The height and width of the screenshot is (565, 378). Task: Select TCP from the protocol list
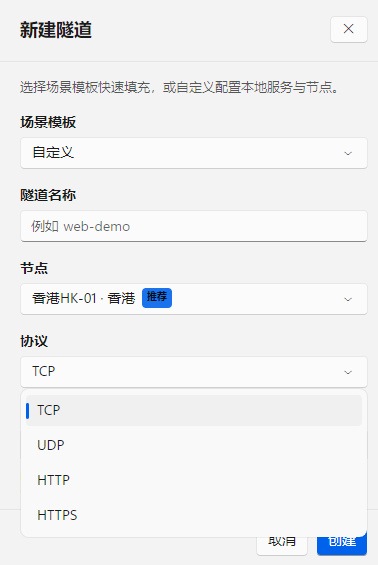tap(194, 410)
